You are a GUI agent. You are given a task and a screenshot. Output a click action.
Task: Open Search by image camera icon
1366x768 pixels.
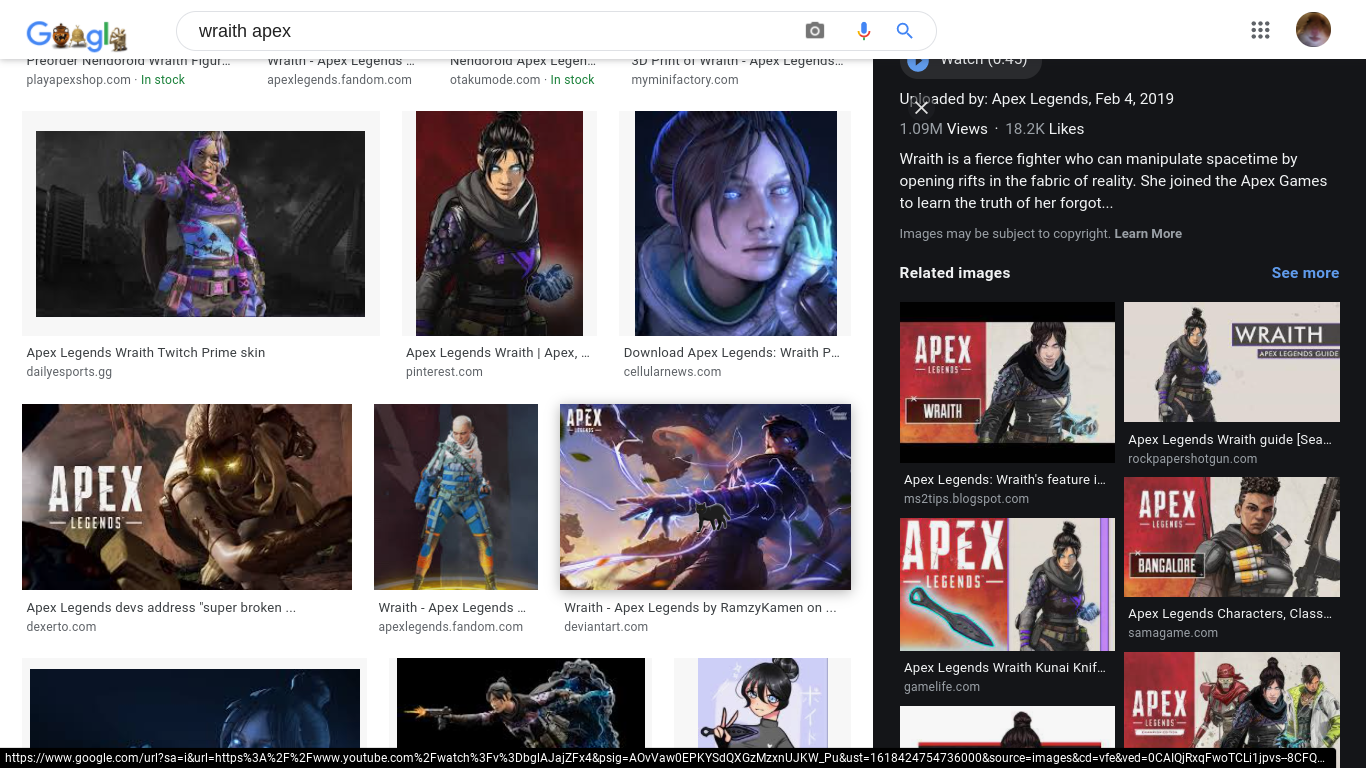point(815,31)
